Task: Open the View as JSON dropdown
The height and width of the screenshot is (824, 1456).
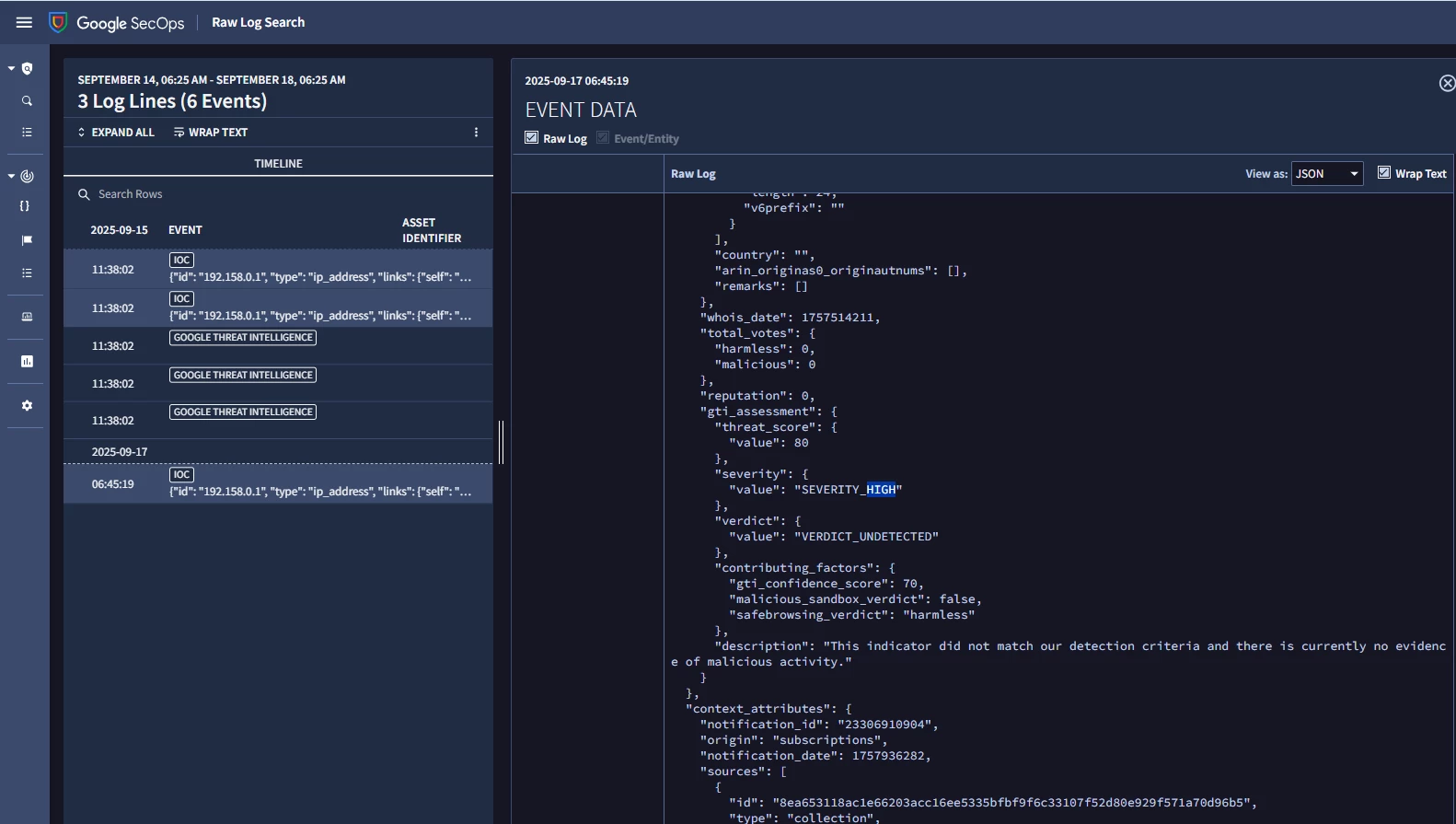Action: 1327,173
